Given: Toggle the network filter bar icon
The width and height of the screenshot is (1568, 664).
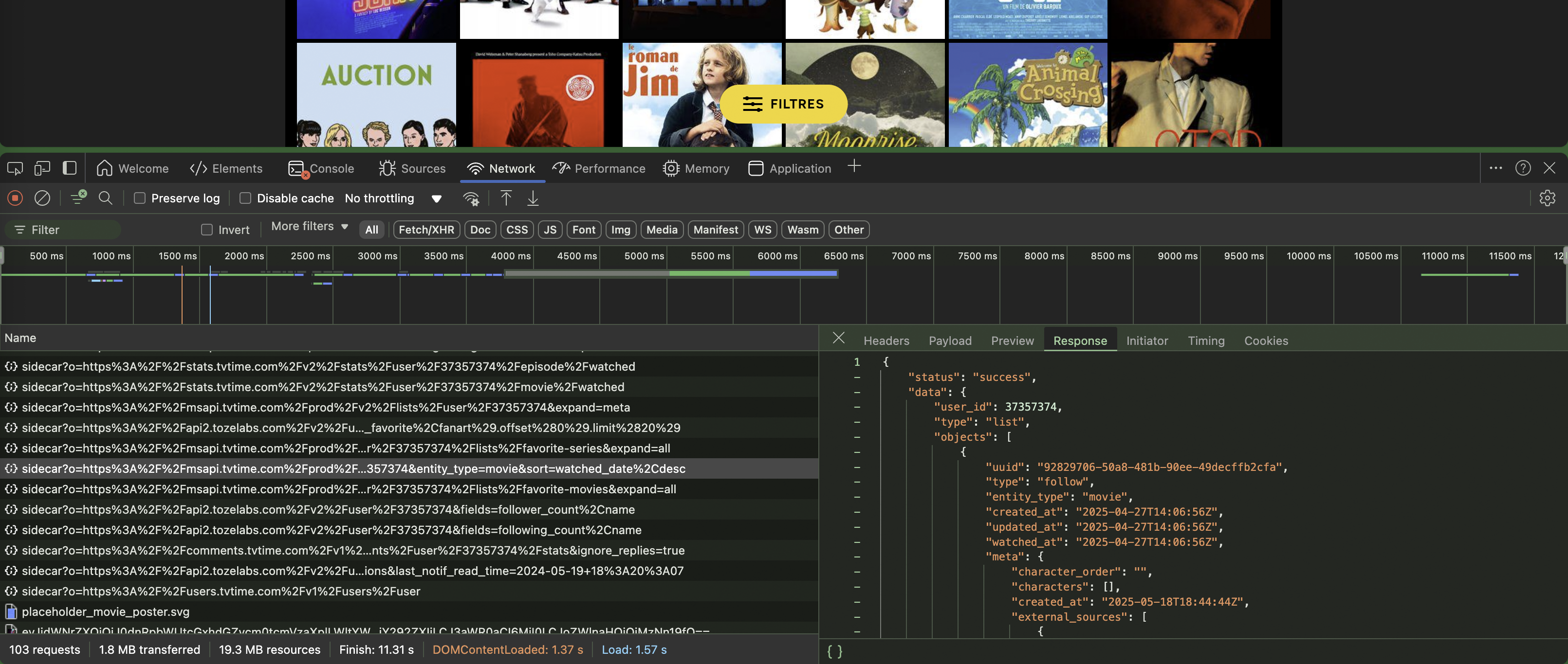Looking at the screenshot, I should [x=78, y=197].
